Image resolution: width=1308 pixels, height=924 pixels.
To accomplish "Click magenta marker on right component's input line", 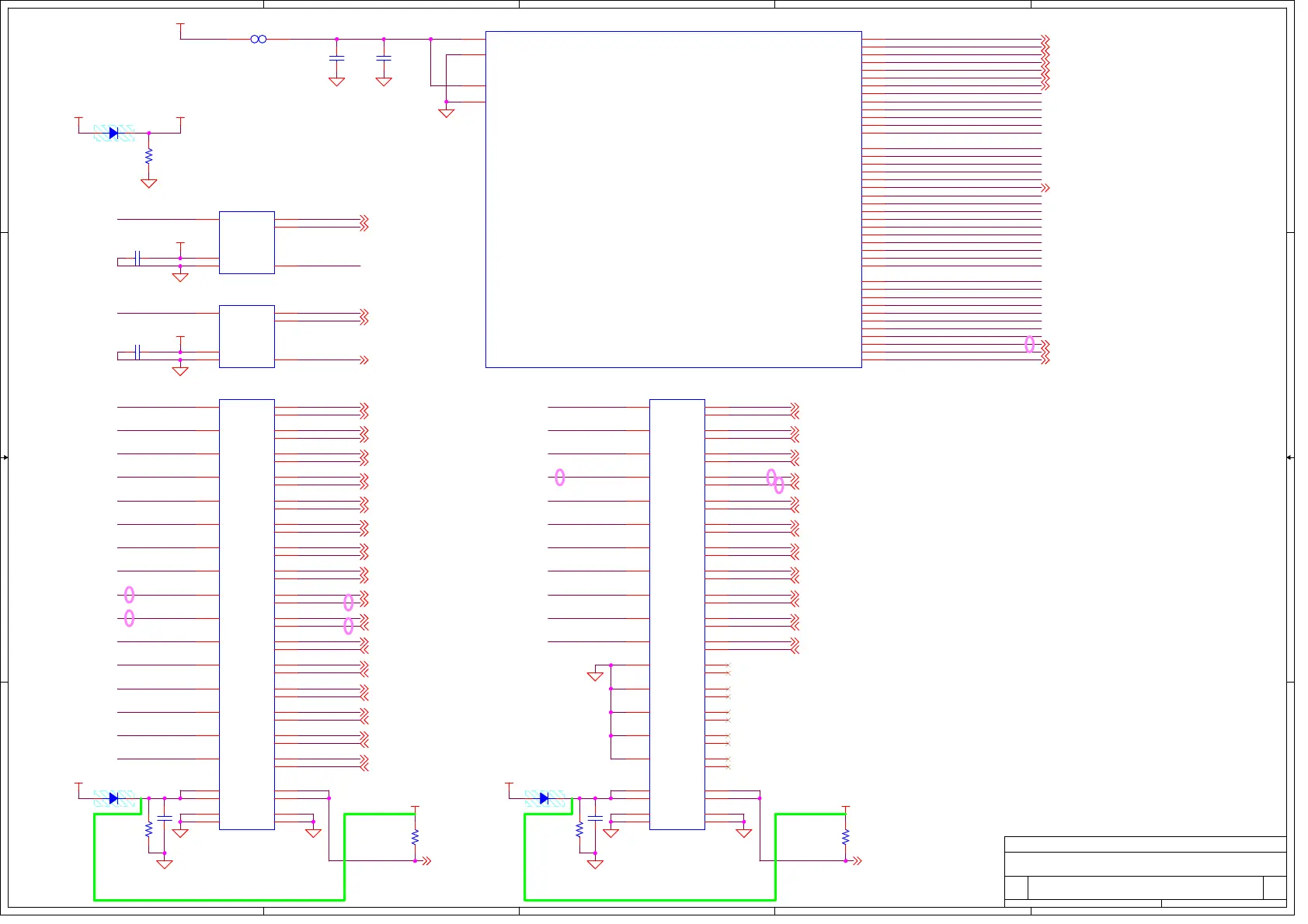I will 560,478.
